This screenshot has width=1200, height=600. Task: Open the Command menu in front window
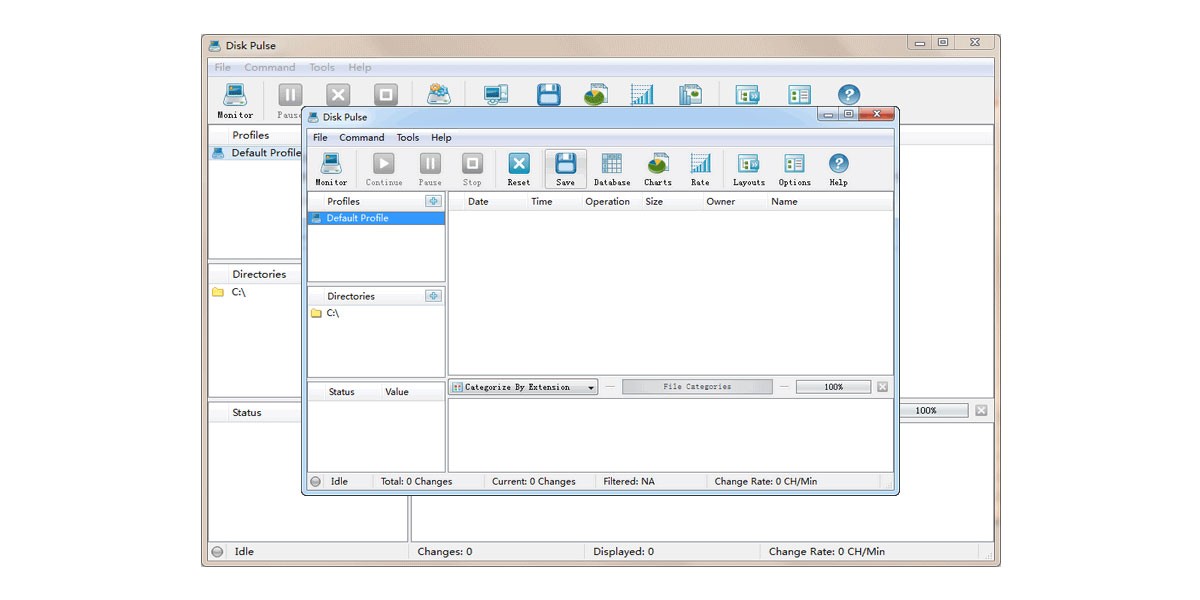[x=361, y=137]
